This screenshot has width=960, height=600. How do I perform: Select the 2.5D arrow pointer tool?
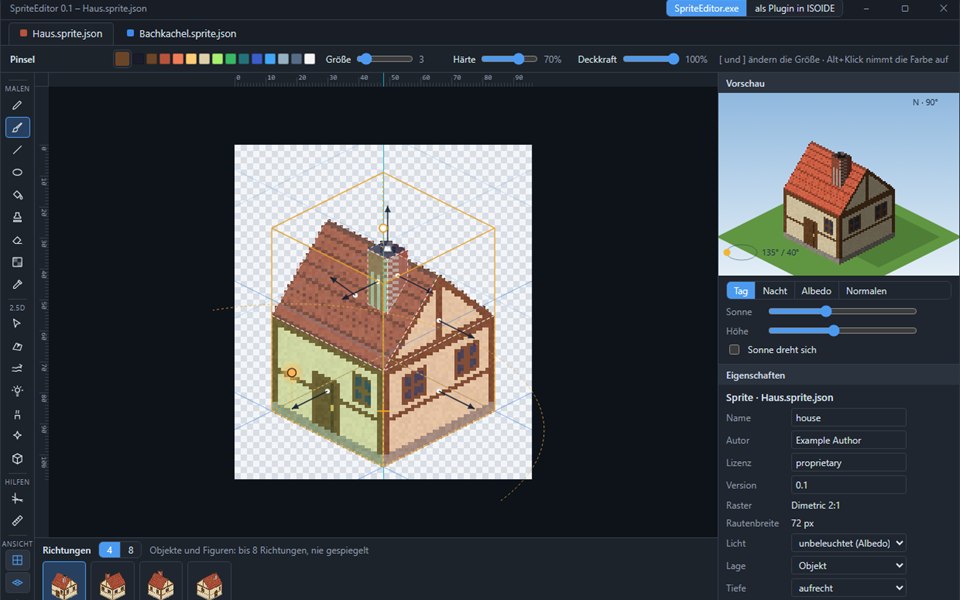pyautogui.click(x=17, y=323)
